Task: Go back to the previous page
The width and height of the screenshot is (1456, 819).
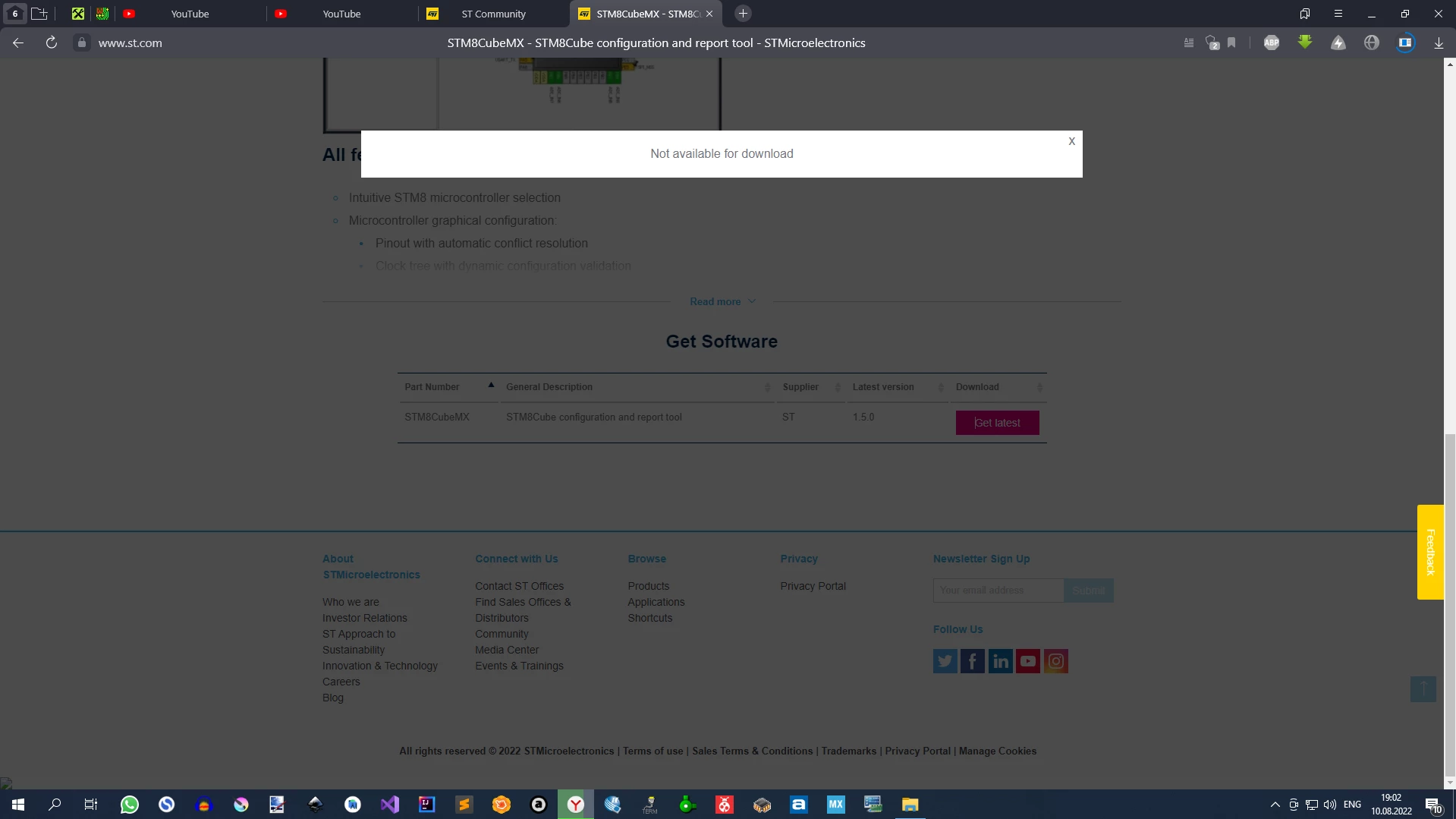Action: click(x=18, y=43)
